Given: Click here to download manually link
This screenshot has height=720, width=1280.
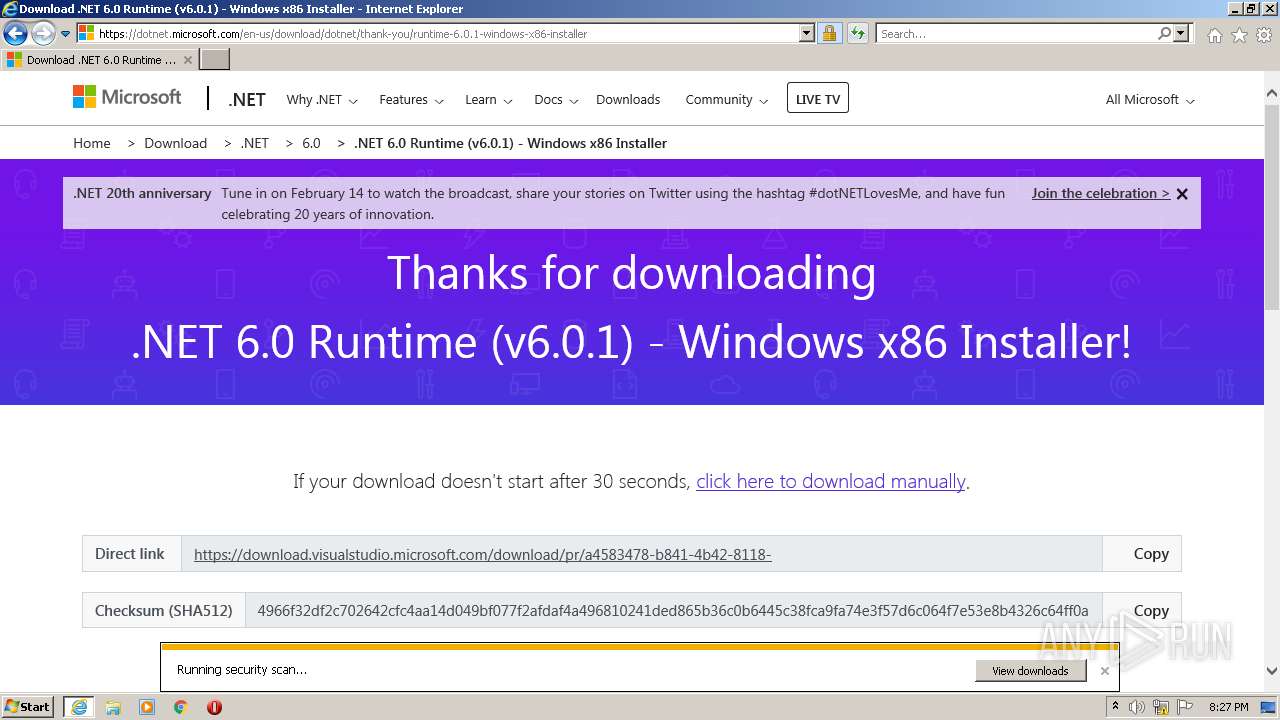Looking at the screenshot, I should (x=830, y=481).
